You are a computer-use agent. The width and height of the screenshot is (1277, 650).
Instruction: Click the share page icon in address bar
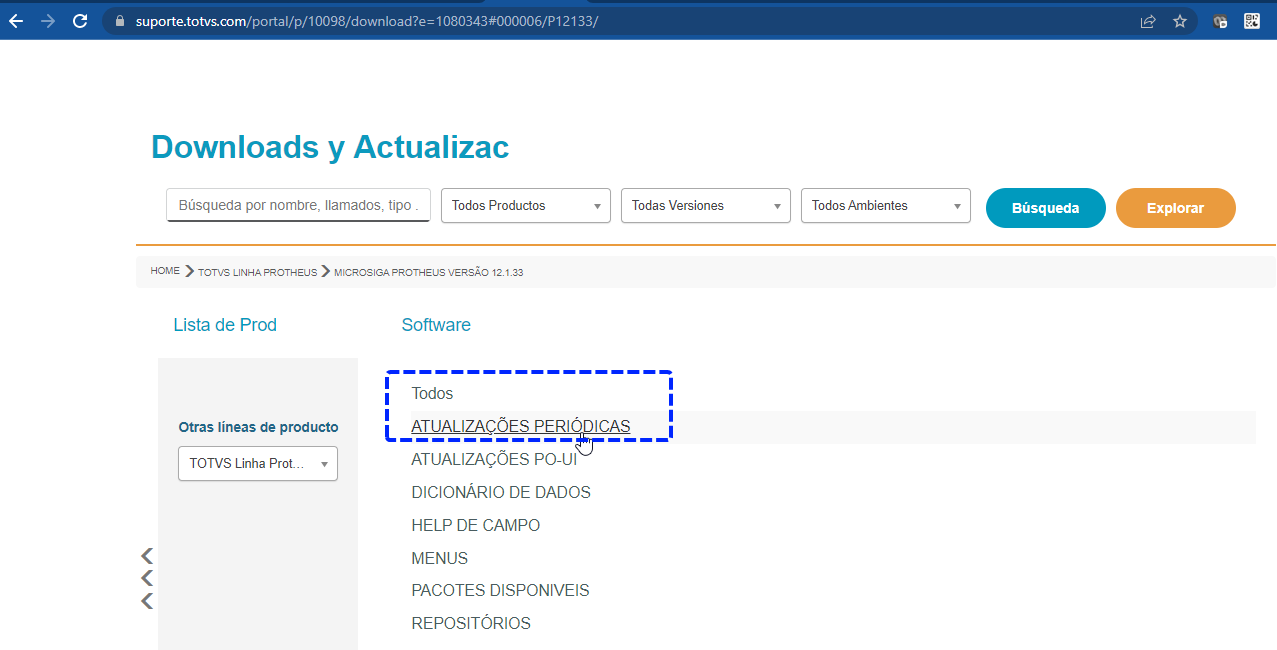coord(1148,21)
